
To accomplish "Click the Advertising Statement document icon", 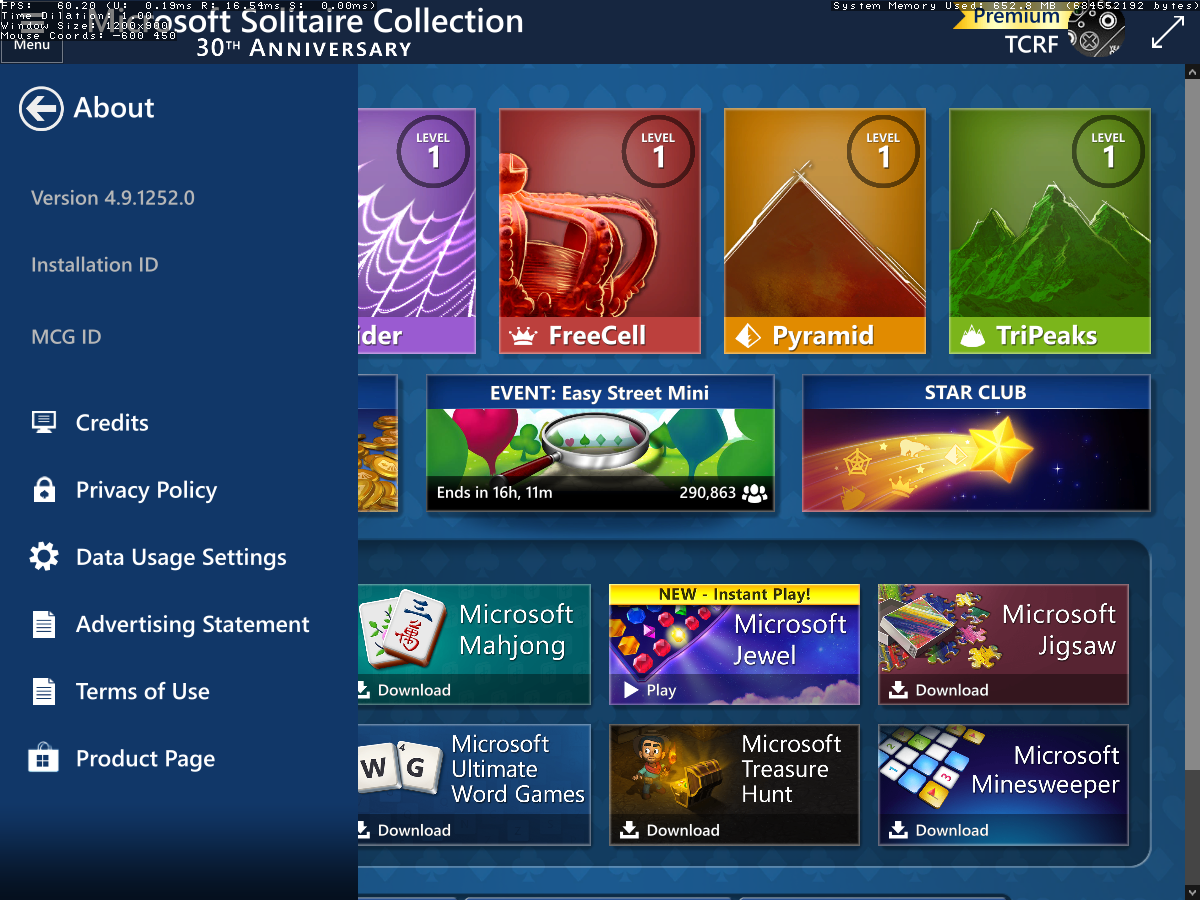I will click(44, 624).
